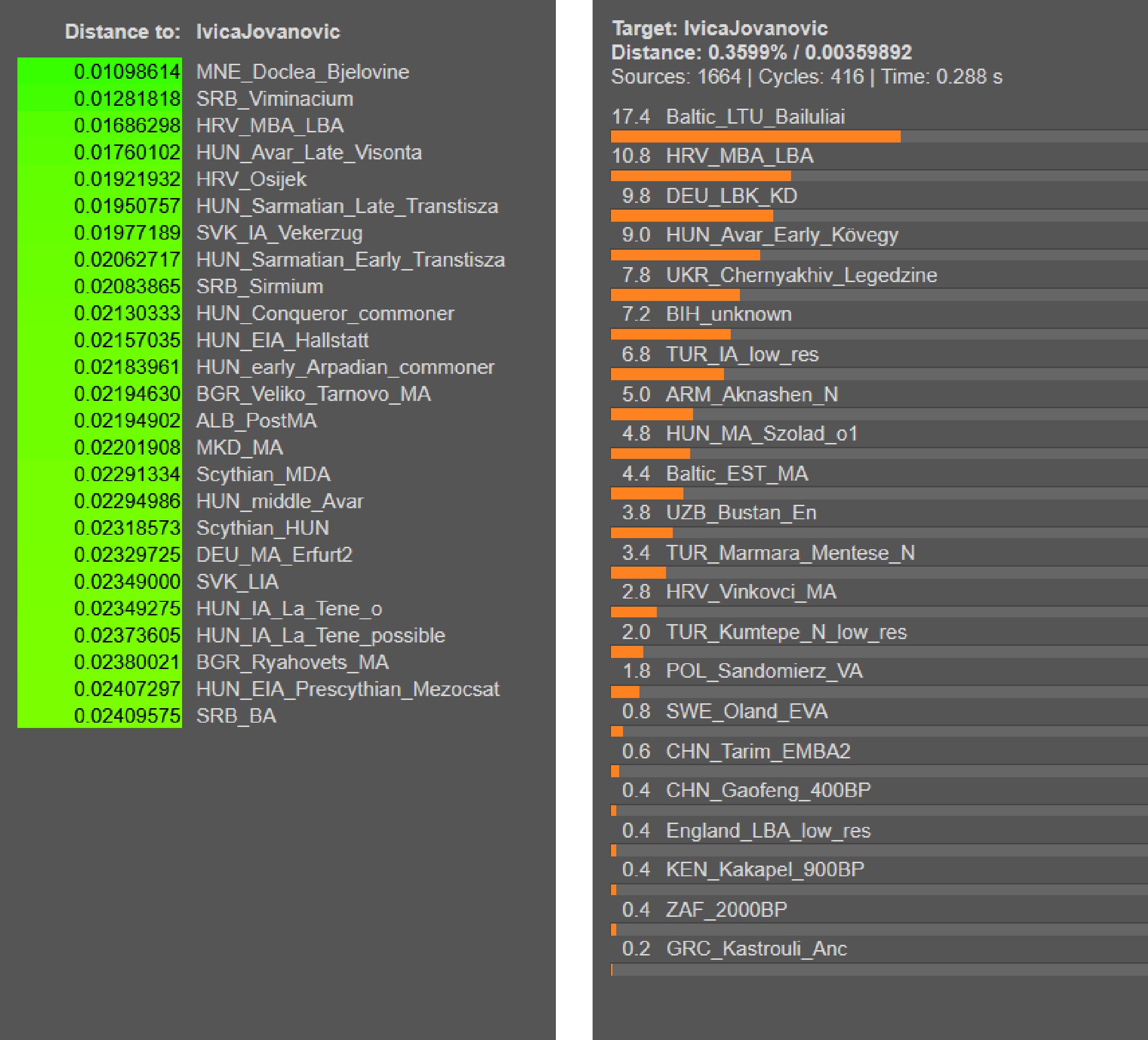Click the GRC_Kastrouli_Anc result entry
Screen dimensions: 1148x1040
[x=756, y=948]
